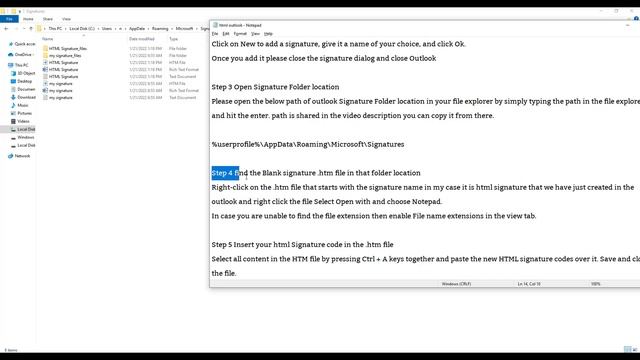Image resolution: width=640 pixels, height=360 pixels.
Task: Open the Format menu in Notepad
Action: click(x=240, y=33)
